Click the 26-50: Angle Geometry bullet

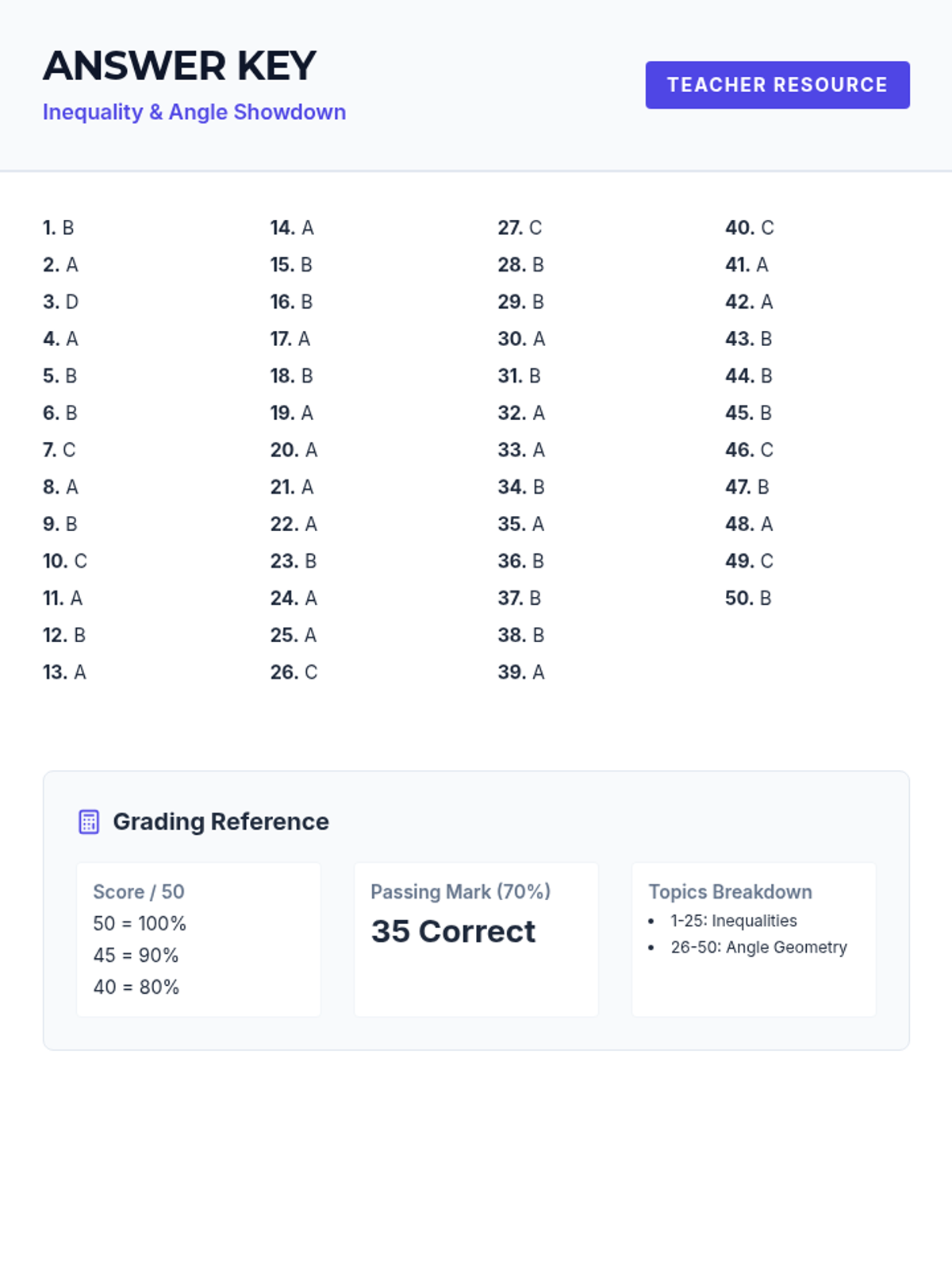758,947
